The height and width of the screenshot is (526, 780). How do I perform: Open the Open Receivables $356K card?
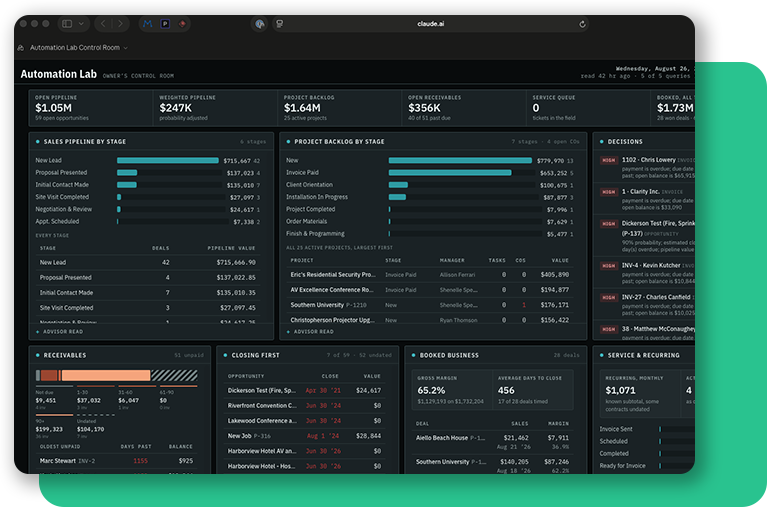[x=464, y=107]
